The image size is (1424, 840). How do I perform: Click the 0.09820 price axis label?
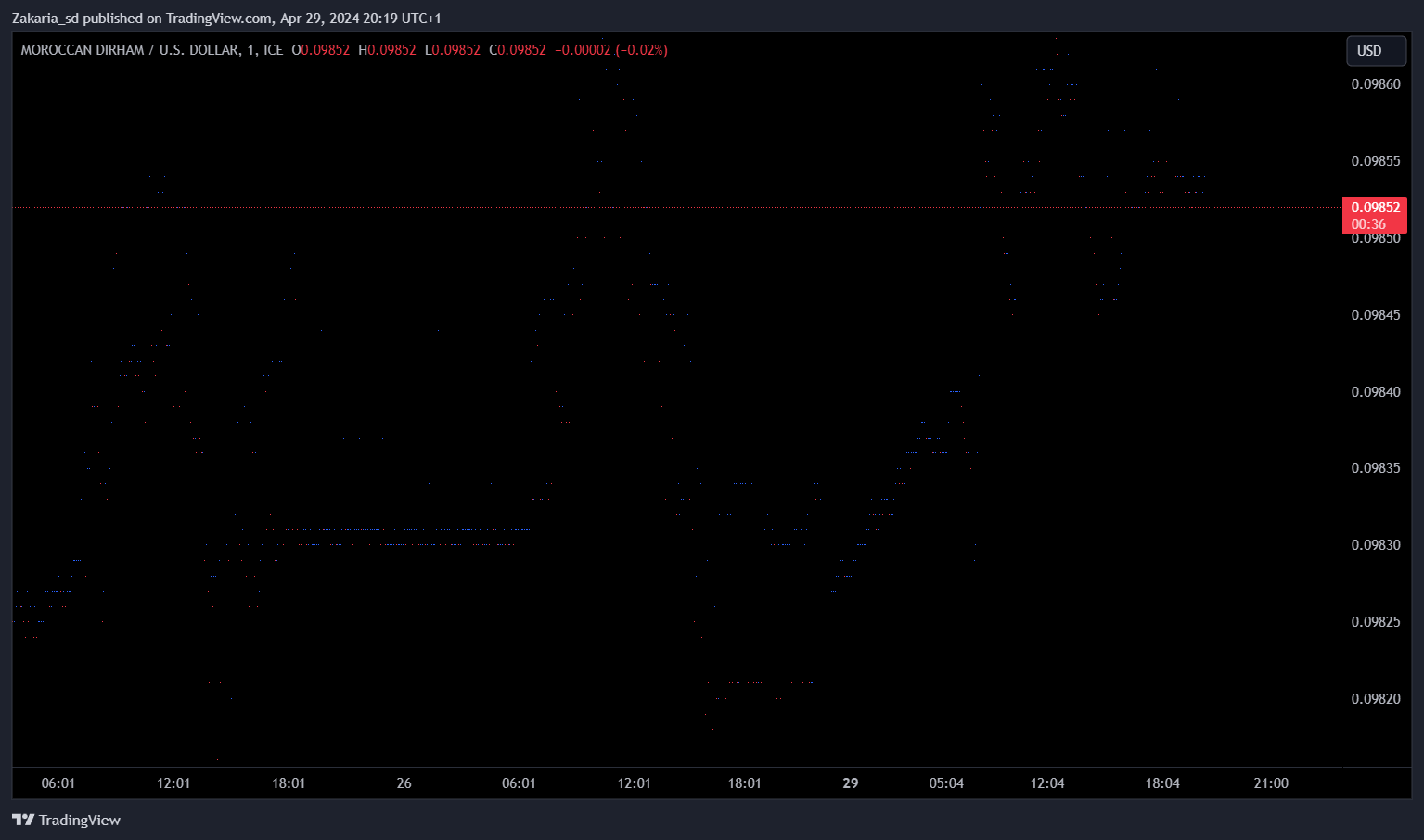coord(1376,699)
